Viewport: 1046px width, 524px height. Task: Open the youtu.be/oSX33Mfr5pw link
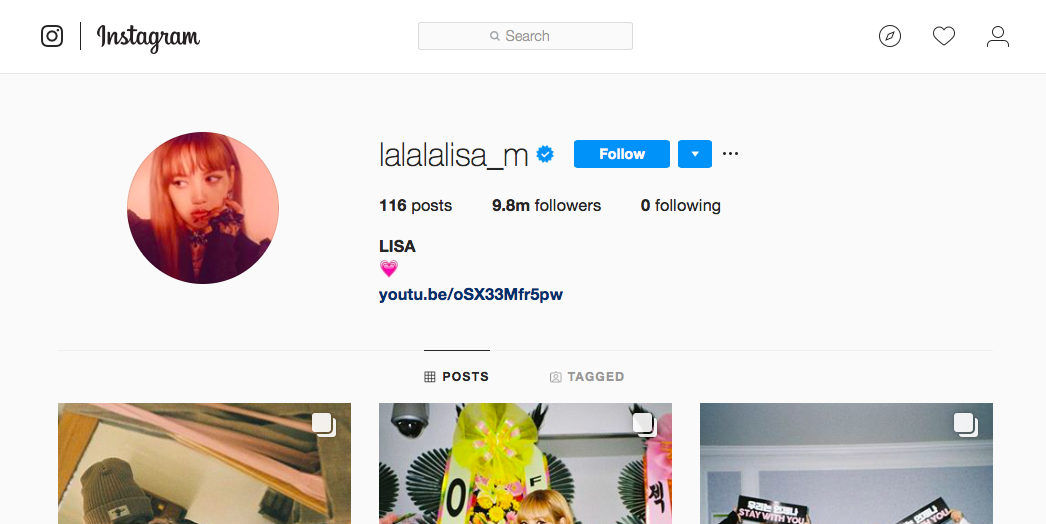pos(471,294)
